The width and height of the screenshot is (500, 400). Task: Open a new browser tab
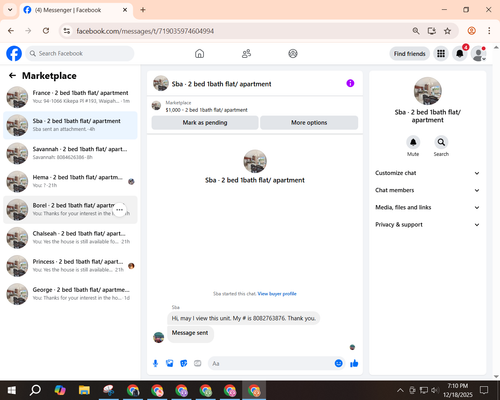point(143,10)
